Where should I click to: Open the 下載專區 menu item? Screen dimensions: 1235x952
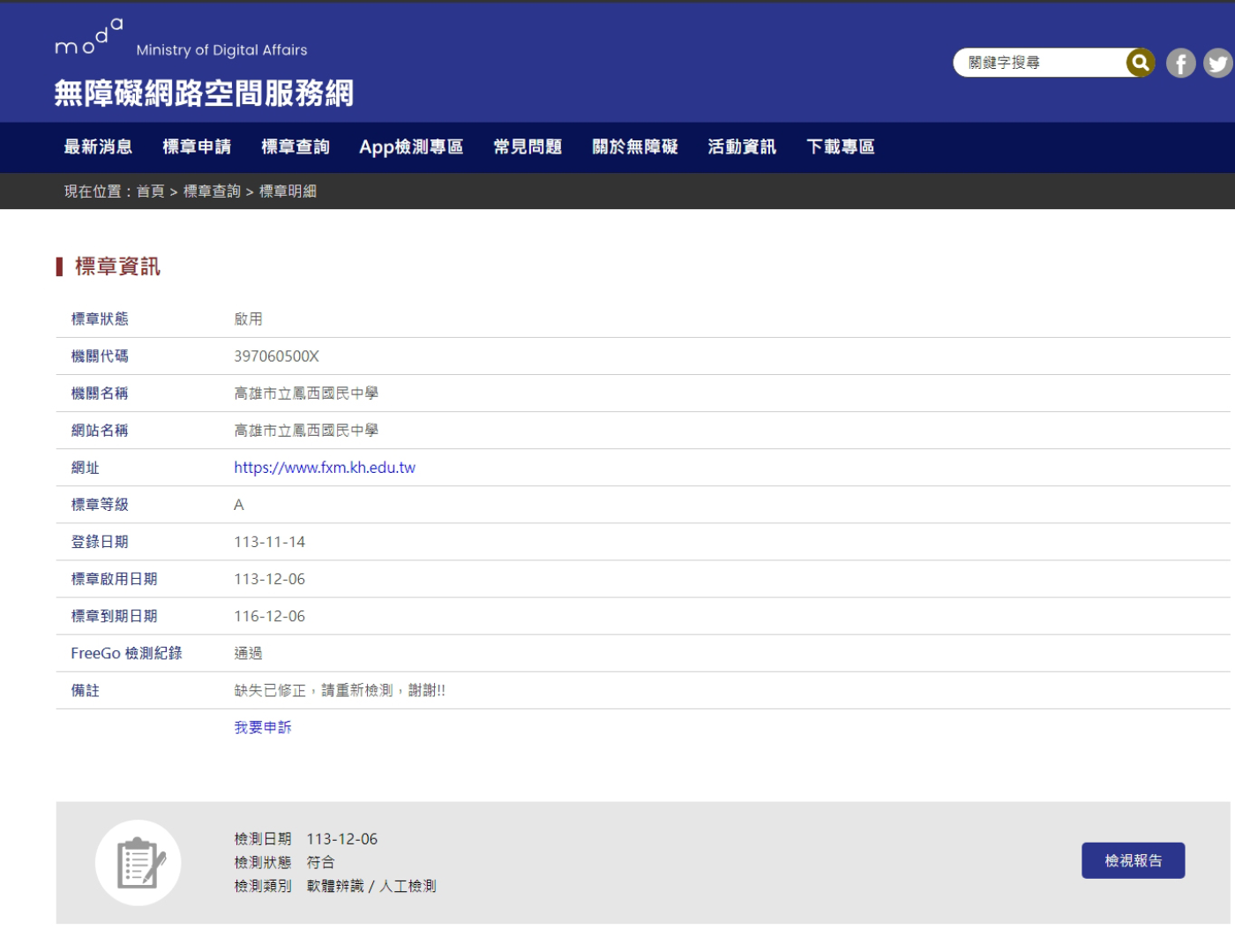[841, 146]
